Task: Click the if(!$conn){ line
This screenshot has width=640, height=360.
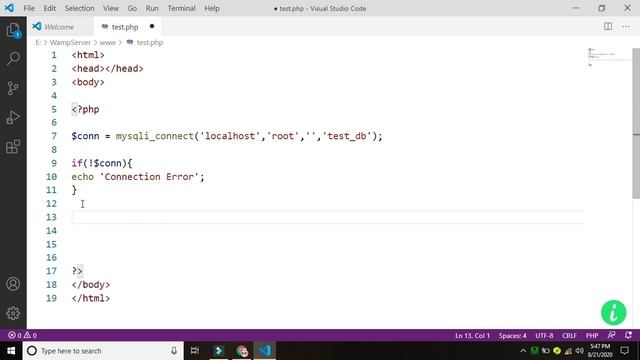Action: coord(102,163)
